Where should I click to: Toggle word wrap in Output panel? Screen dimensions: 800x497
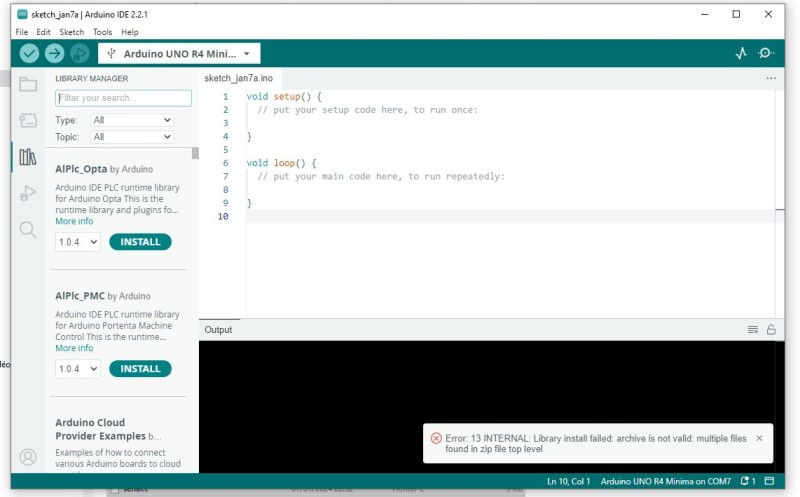pyautogui.click(x=753, y=330)
